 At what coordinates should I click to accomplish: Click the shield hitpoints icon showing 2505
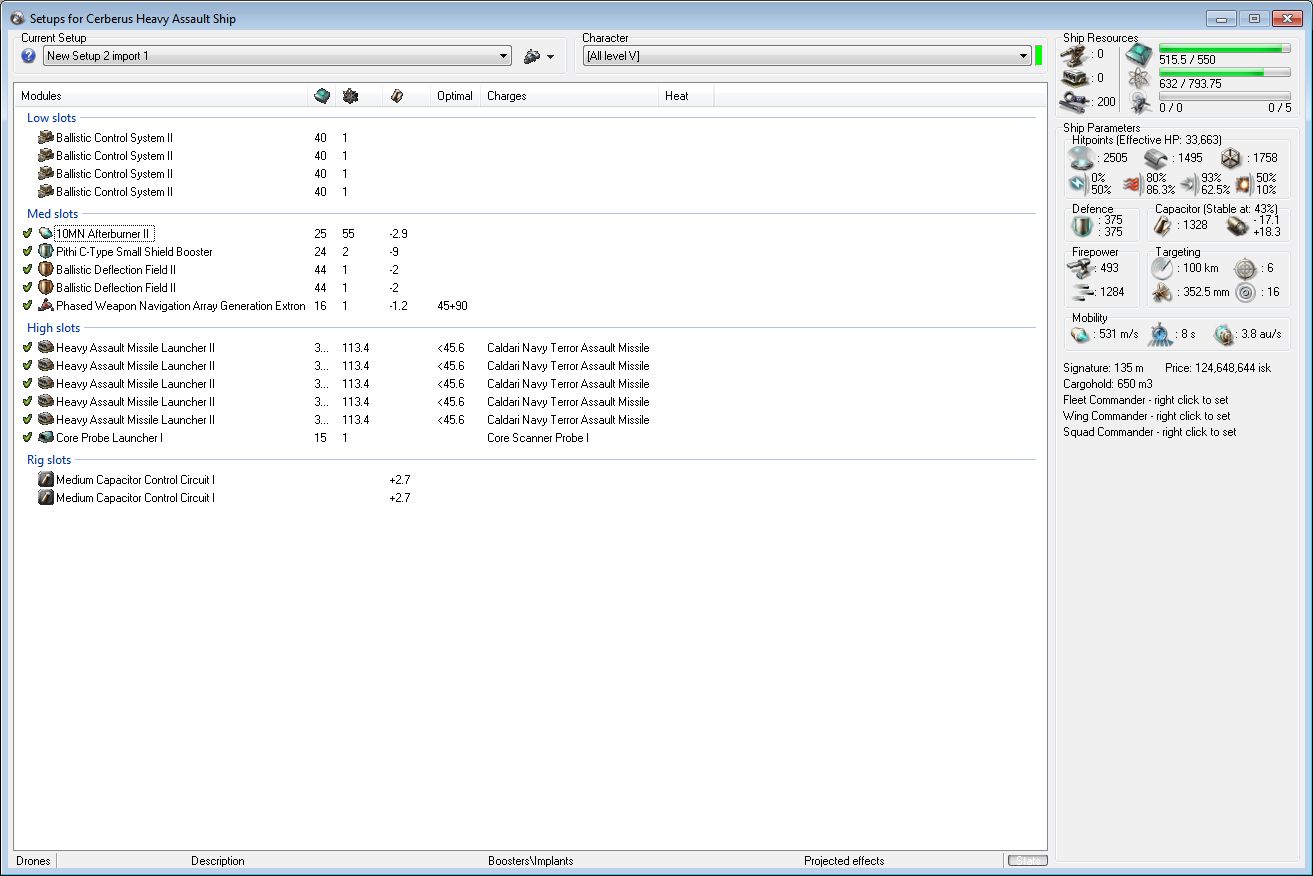coord(1081,158)
